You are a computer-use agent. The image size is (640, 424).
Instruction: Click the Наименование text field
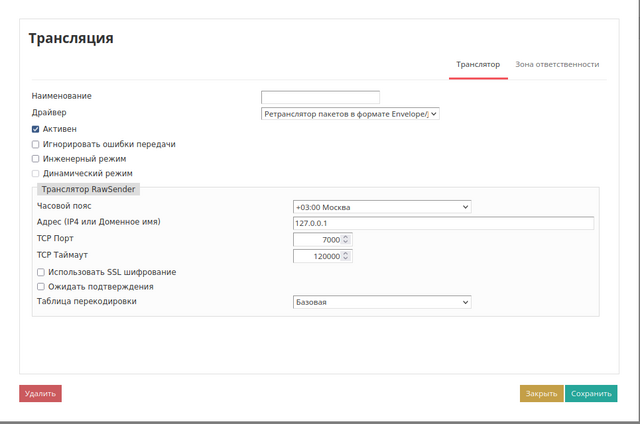pyautogui.click(x=320, y=97)
